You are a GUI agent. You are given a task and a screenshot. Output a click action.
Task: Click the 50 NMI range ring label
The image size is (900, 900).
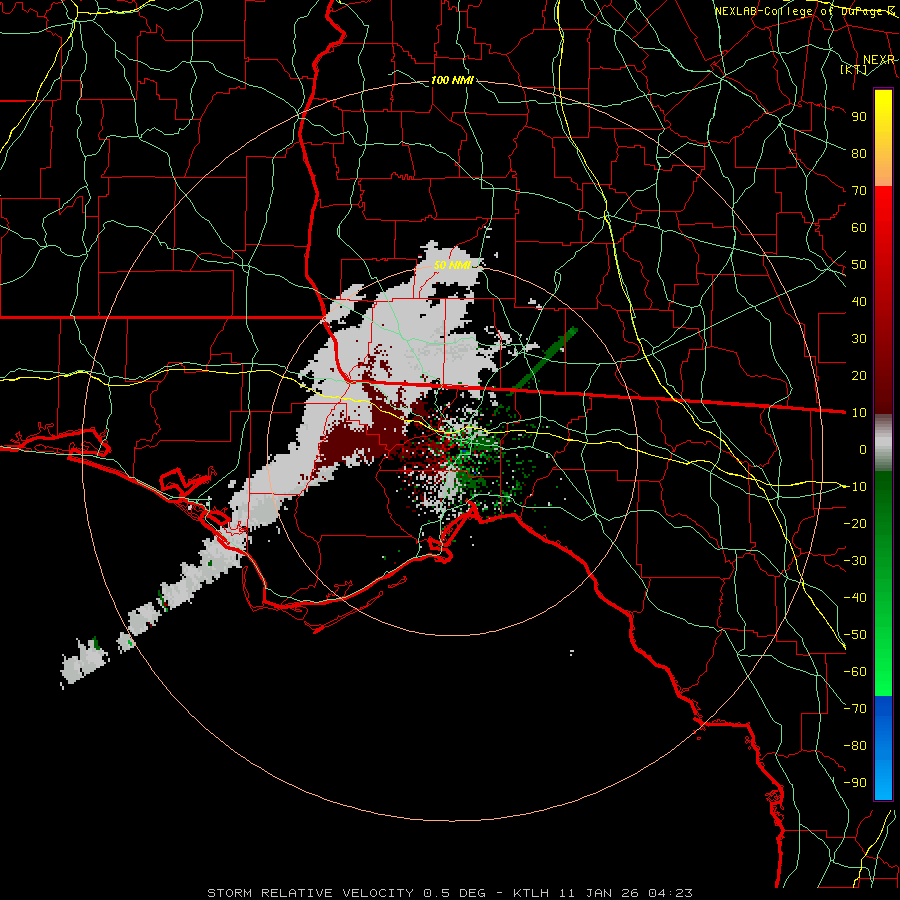point(452,265)
